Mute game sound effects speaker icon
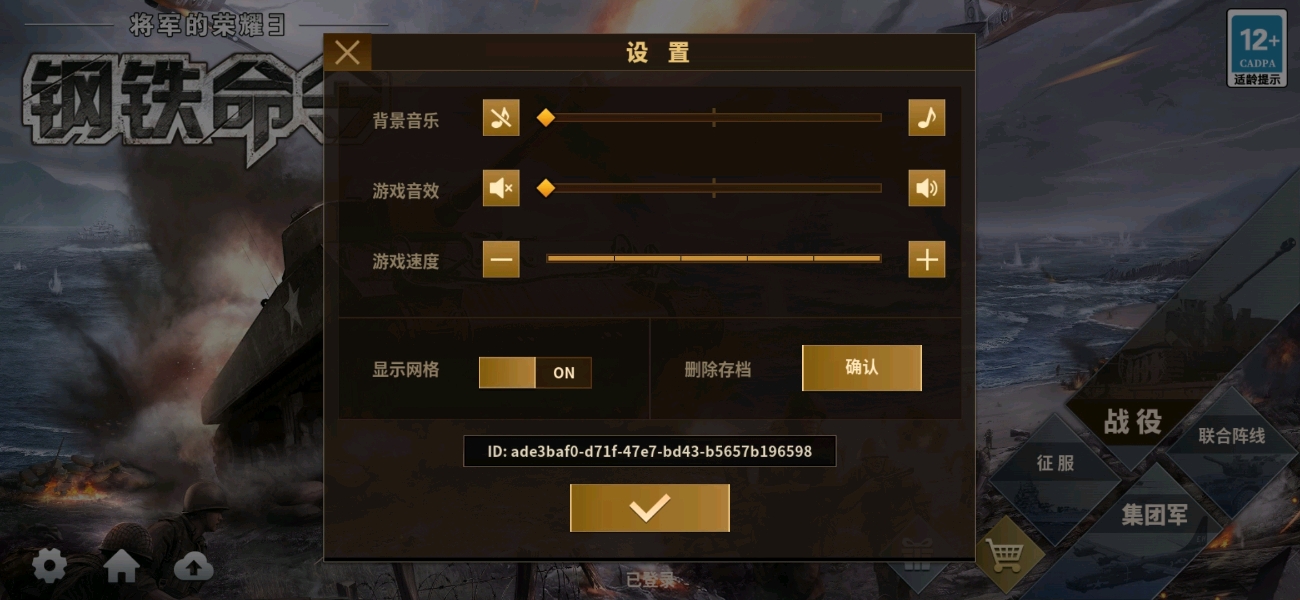The width and height of the screenshot is (1300, 600). pyautogui.click(x=501, y=188)
